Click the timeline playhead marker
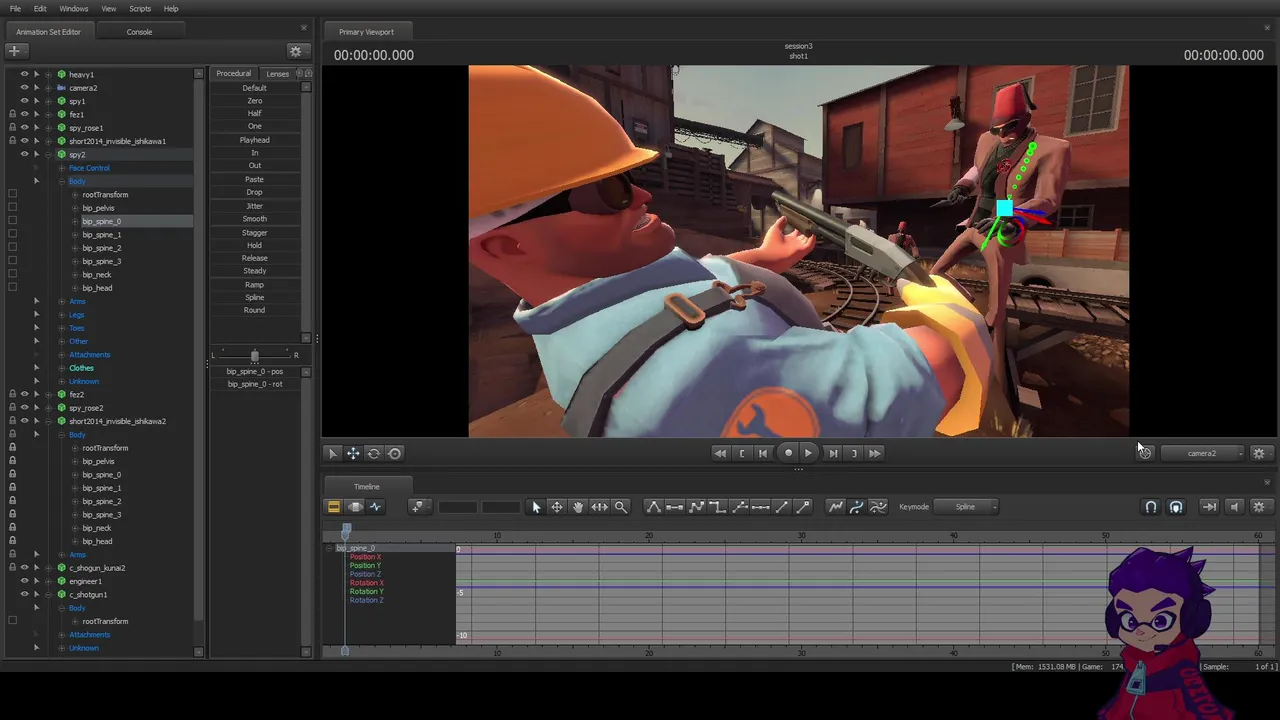The width and height of the screenshot is (1280, 720). point(346,530)
